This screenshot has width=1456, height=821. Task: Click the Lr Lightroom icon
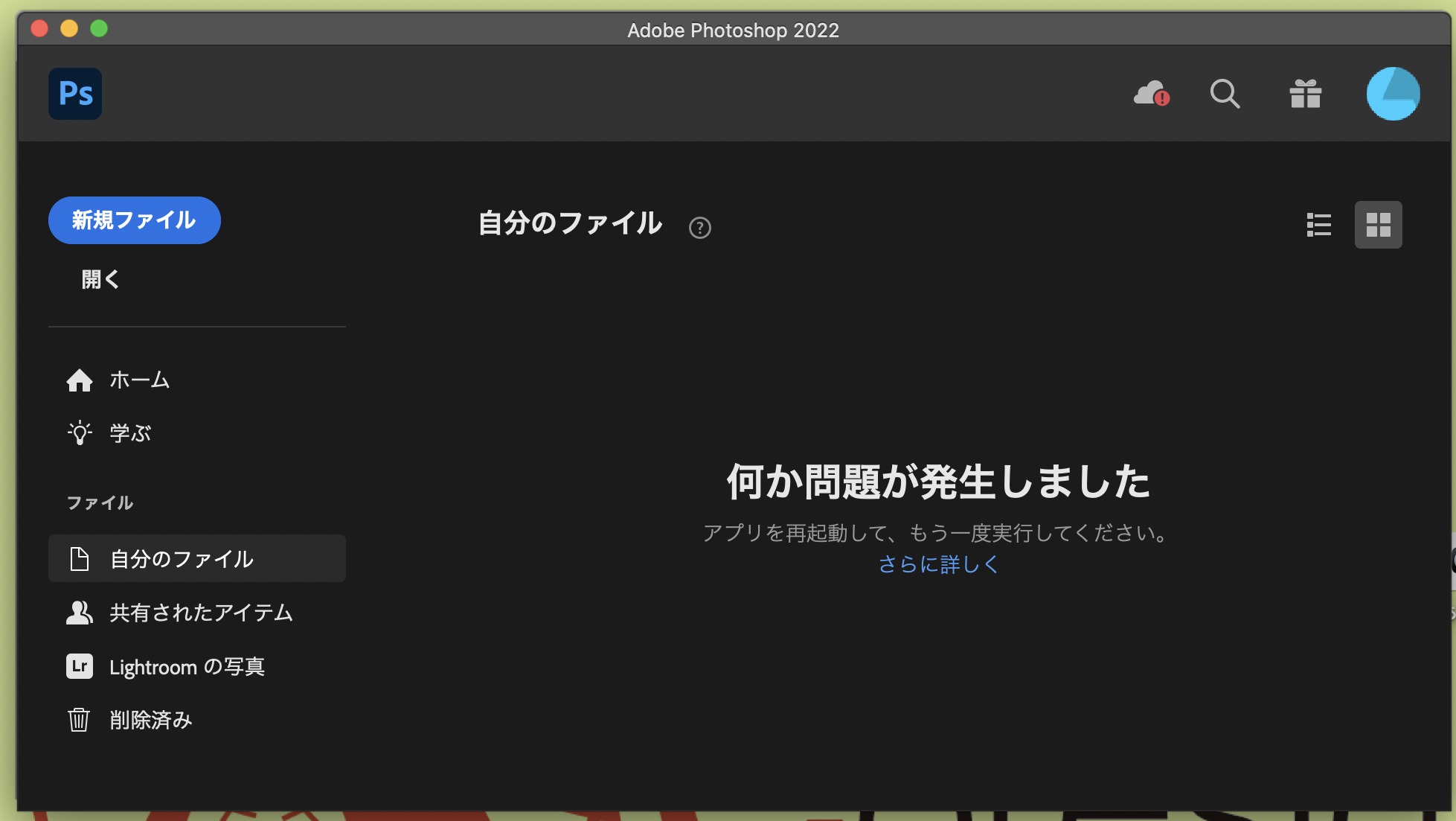click(80, 666)
